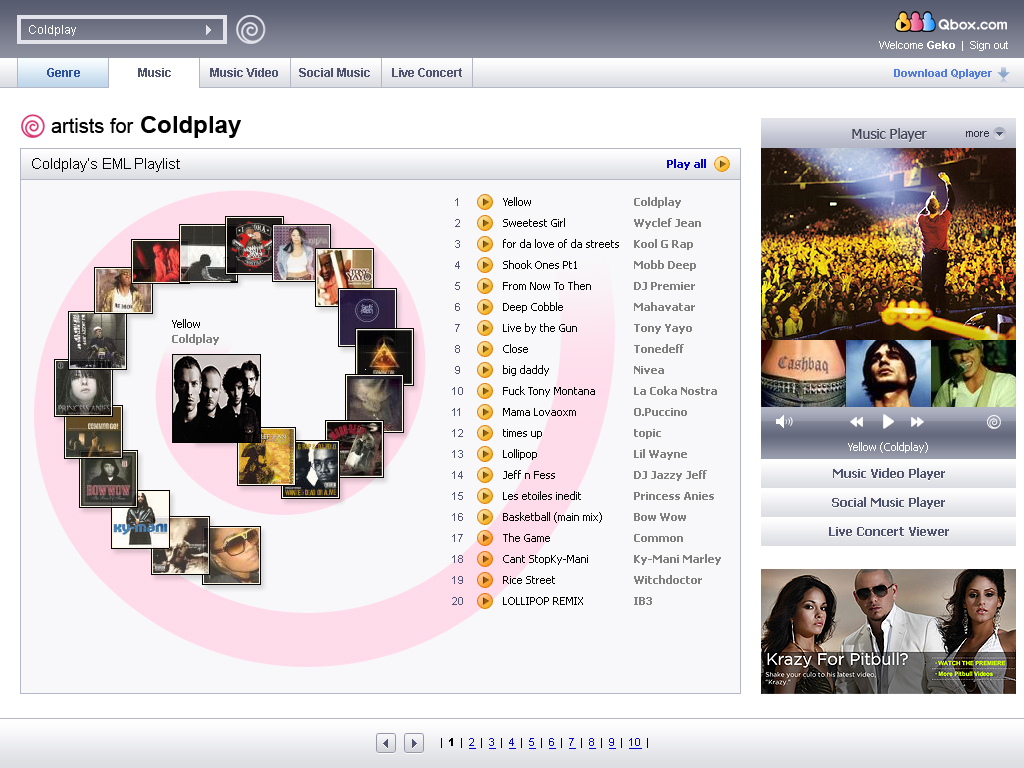This screenshot has height=768, width=1024.
Task: Play track 9 big daddy
Action: (485, 370)
